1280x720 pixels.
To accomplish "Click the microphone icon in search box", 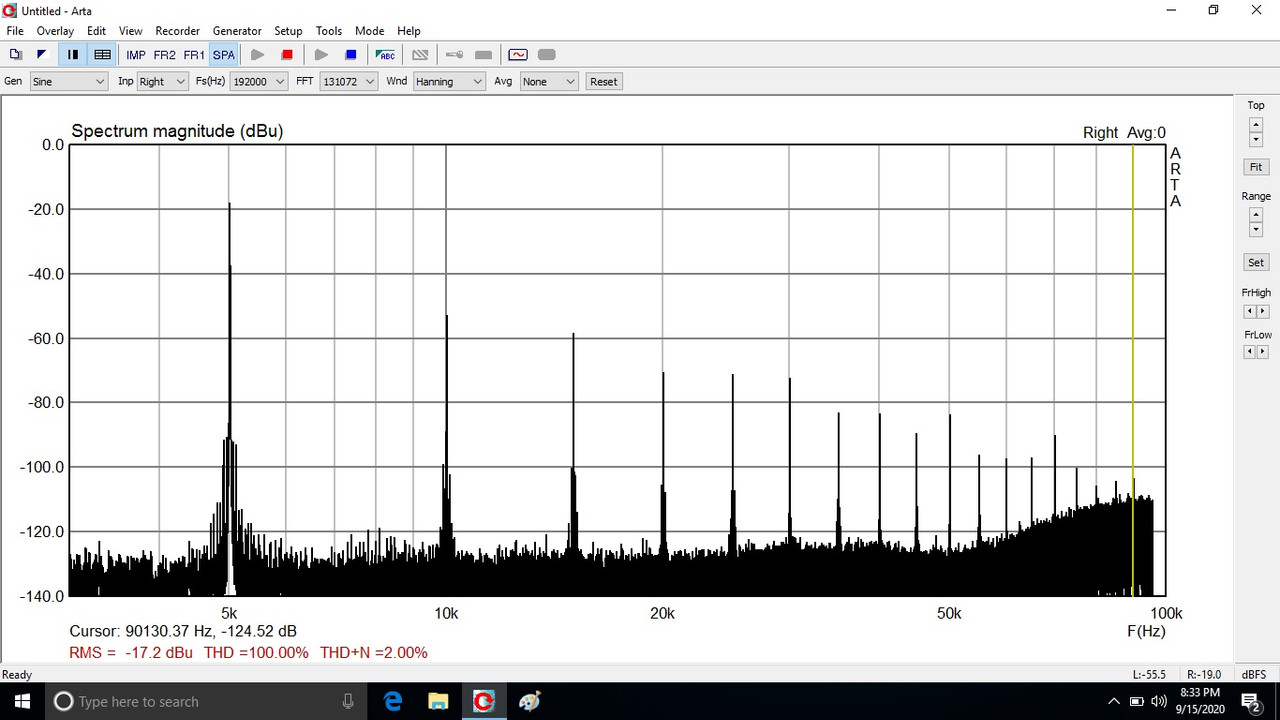I will [348, 701].
